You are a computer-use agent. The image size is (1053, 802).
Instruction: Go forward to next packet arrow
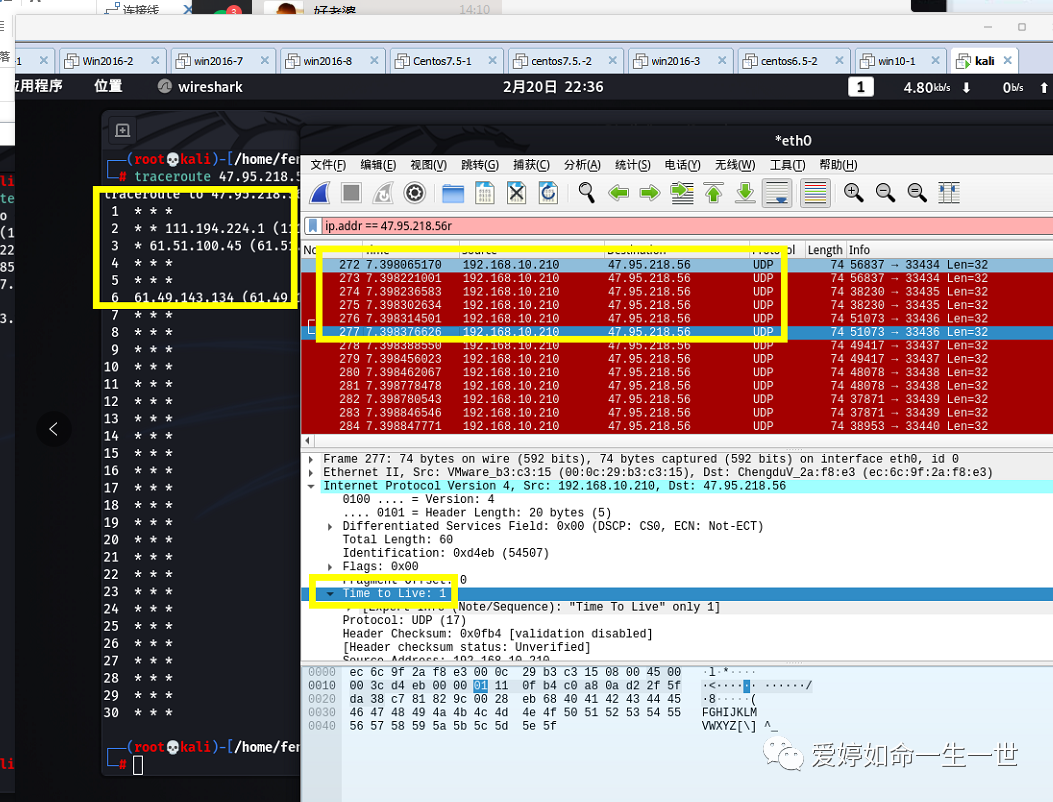tap(650, 193)
